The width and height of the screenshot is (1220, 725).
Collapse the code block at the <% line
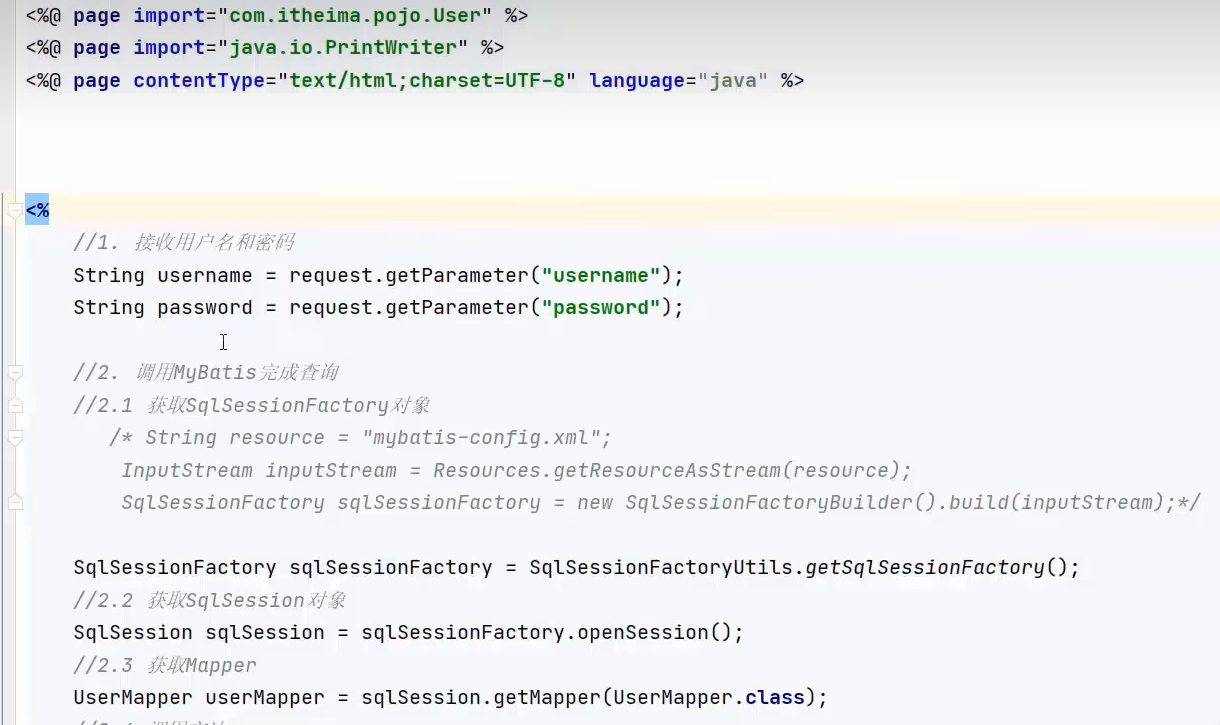click(15, 211)
